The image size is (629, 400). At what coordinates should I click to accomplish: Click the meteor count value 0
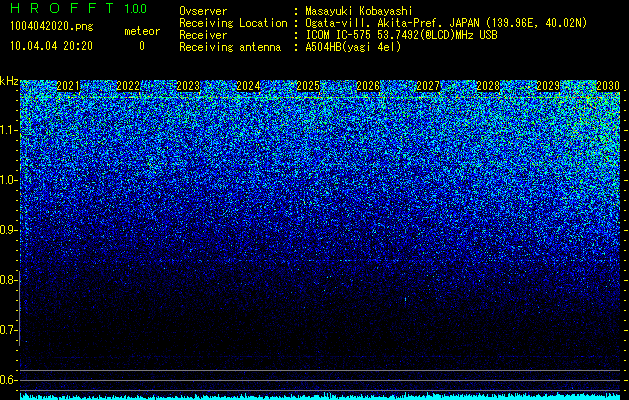[142, 46]
